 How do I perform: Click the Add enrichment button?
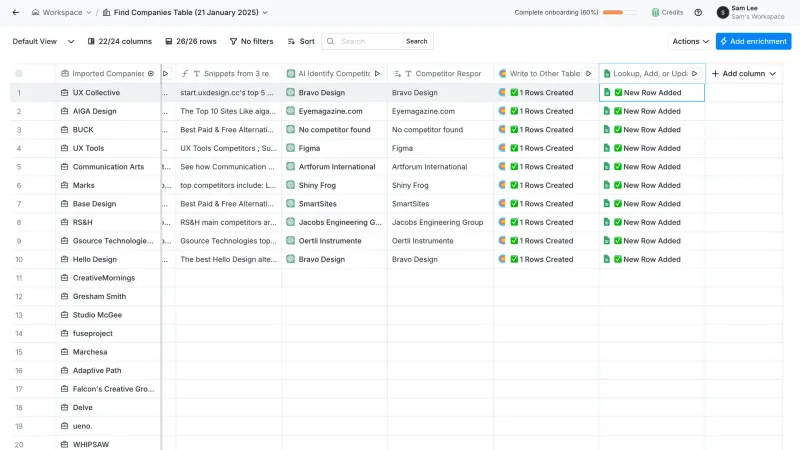tap(753, 41)
